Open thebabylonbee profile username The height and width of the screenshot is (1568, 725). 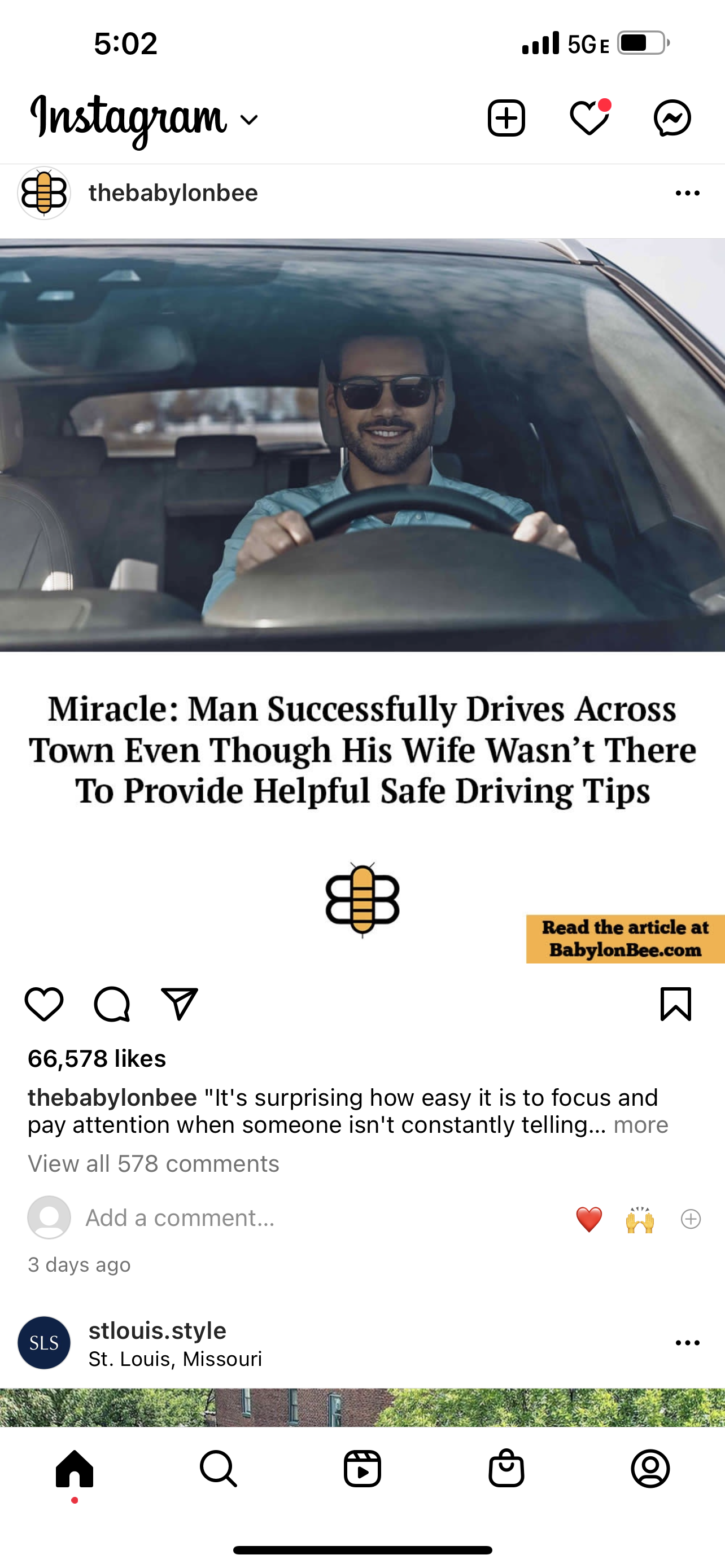click(x=173, y=193)
